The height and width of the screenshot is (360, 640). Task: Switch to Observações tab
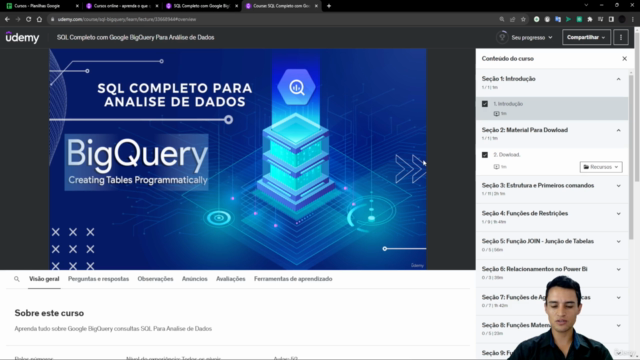155,279
